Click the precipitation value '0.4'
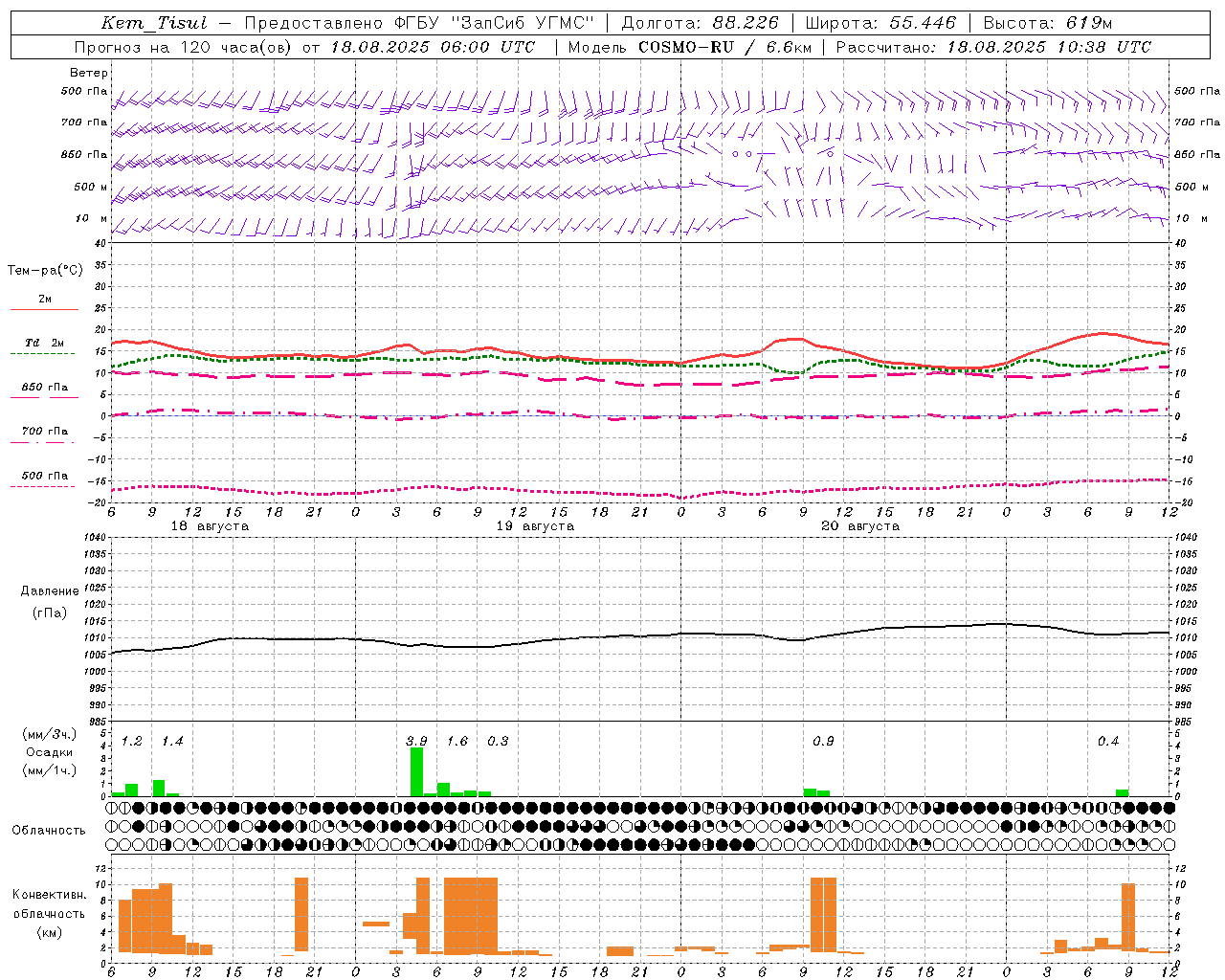 tap(1108, 741)
